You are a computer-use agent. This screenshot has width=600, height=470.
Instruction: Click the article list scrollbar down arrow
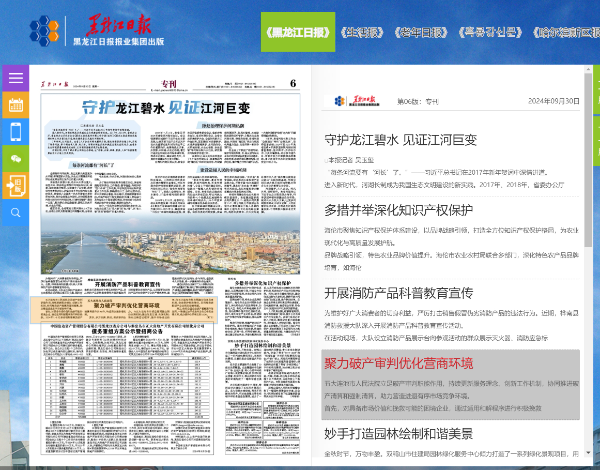click(x=588, y=453)
